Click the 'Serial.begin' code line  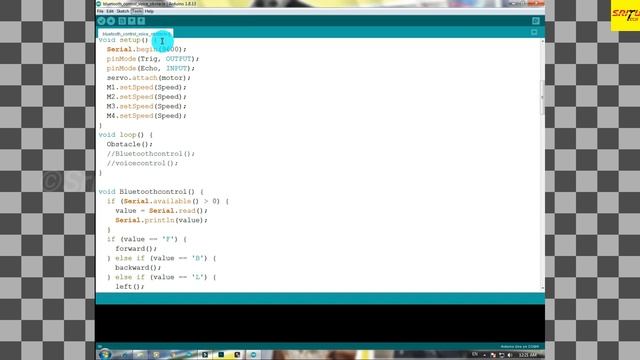(146, 49)
